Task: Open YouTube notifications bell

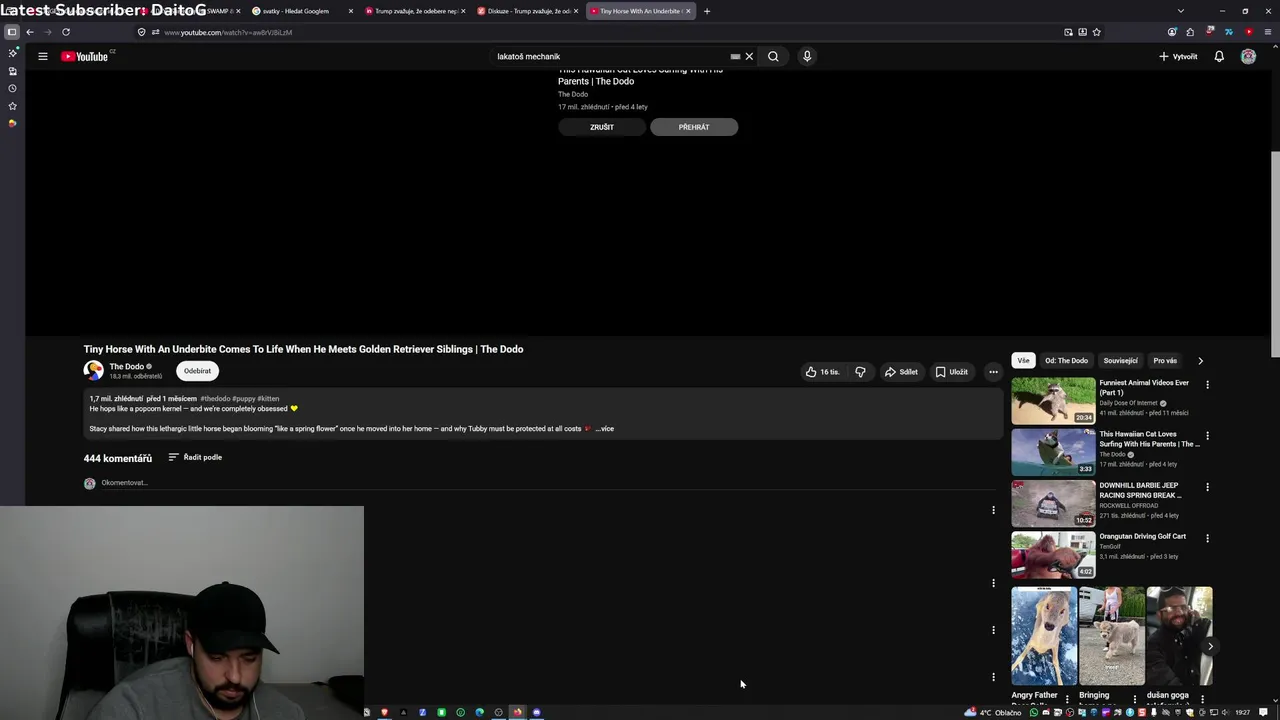Action: click(x=1219, y=56)
